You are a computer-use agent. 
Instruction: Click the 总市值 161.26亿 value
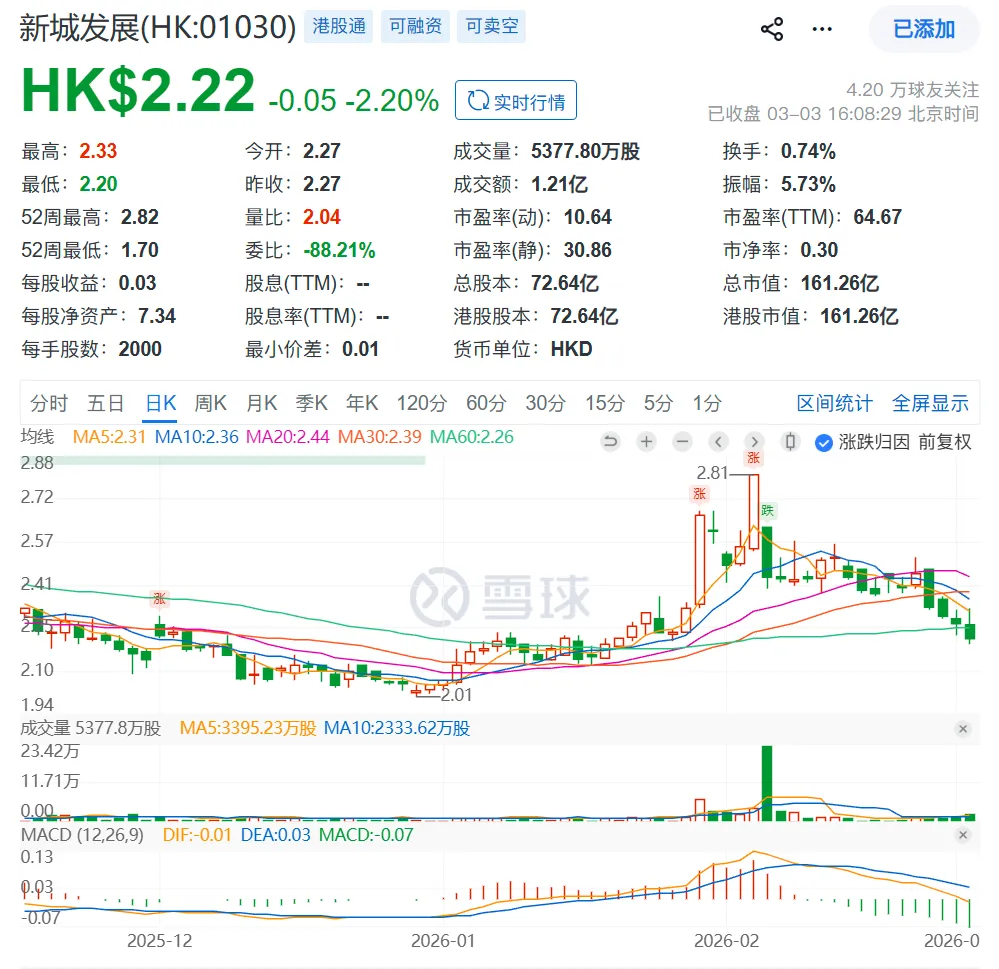[840, 283]
